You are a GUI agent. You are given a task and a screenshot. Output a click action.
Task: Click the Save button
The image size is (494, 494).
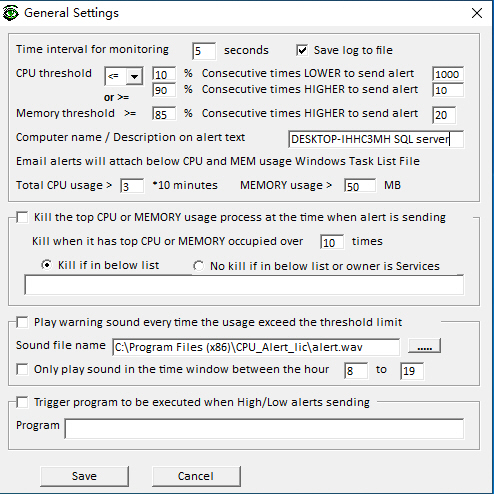pos(84,476)
